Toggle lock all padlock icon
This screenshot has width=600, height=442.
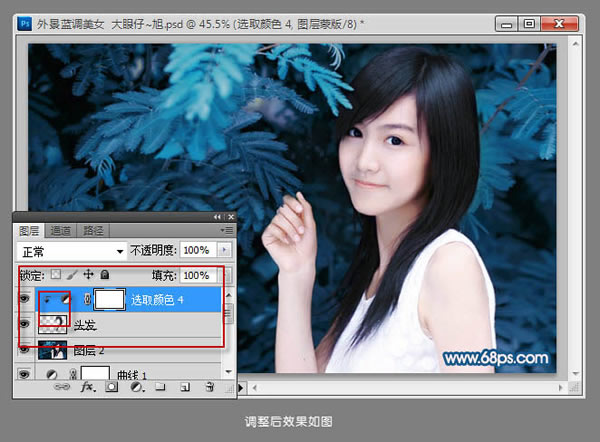pos(105,275)
